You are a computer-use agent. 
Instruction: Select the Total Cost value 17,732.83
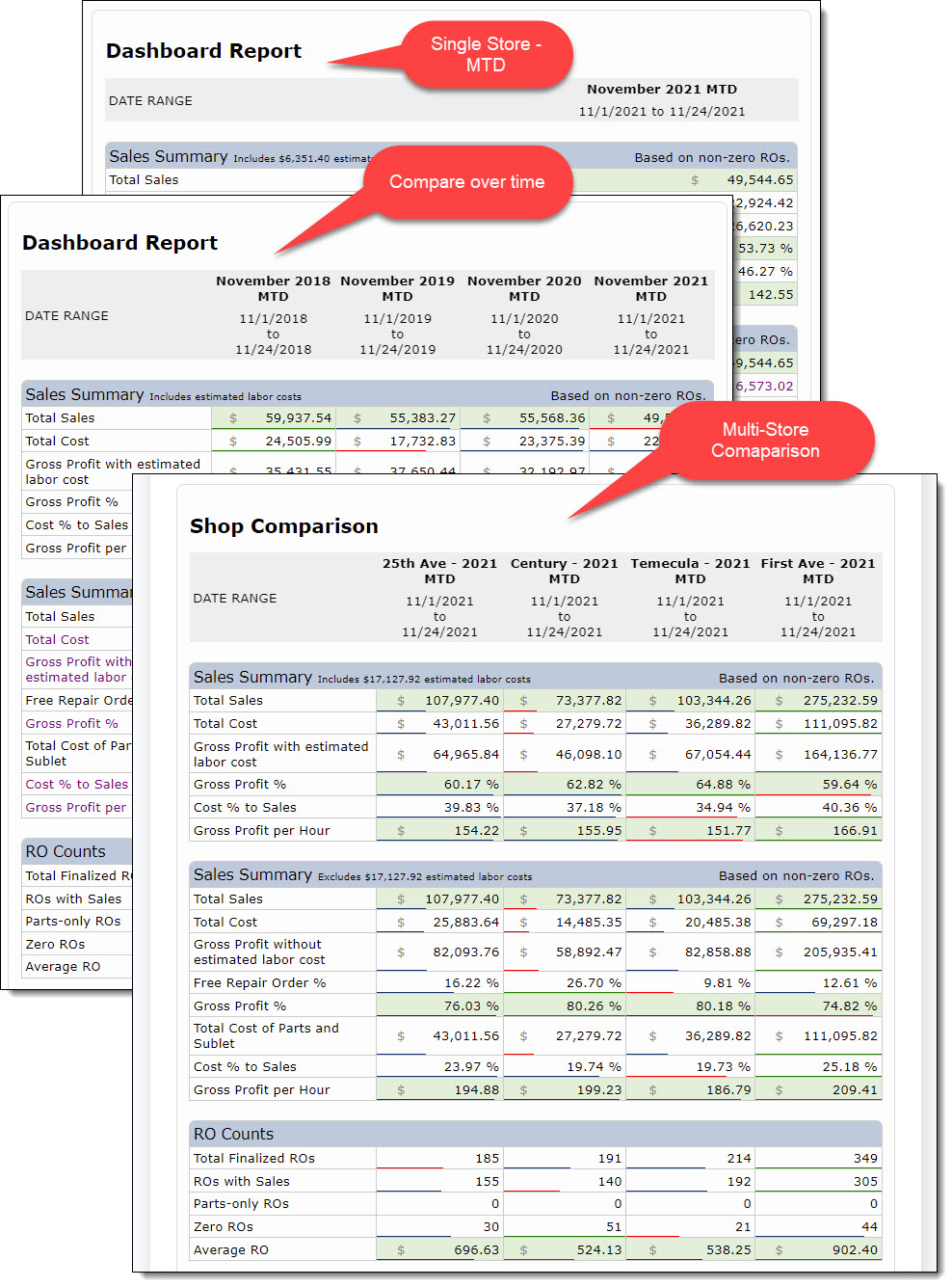click(423, 442)
